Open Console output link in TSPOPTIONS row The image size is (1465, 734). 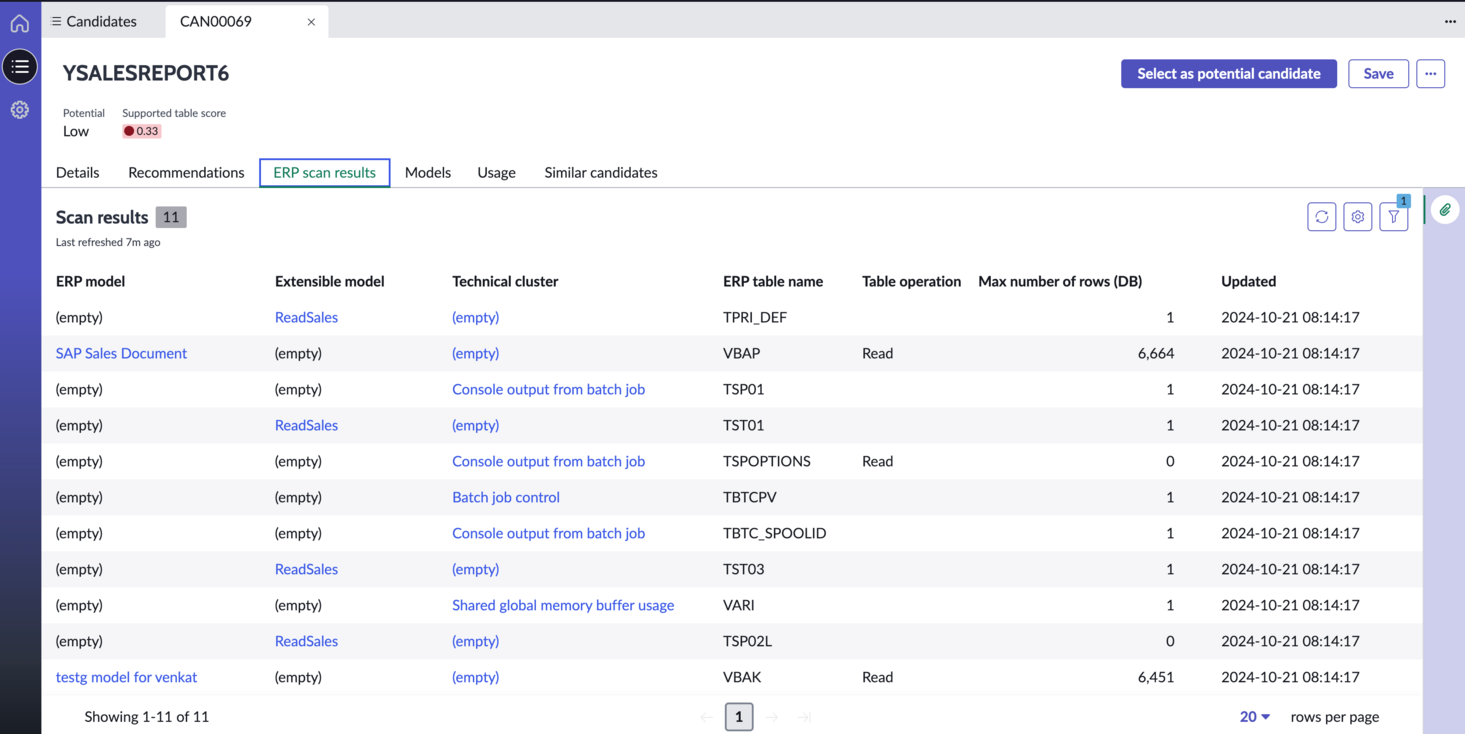point(548,461)
